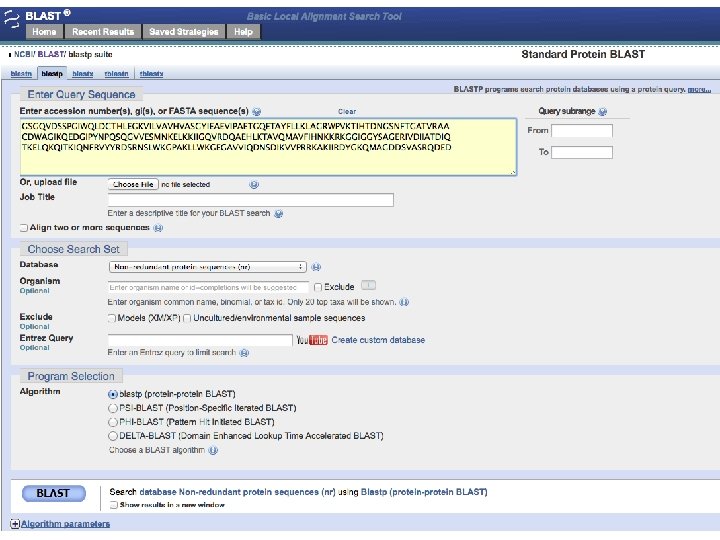
Task: Click the BLAST submit button
Action: (x=54, y=494)
